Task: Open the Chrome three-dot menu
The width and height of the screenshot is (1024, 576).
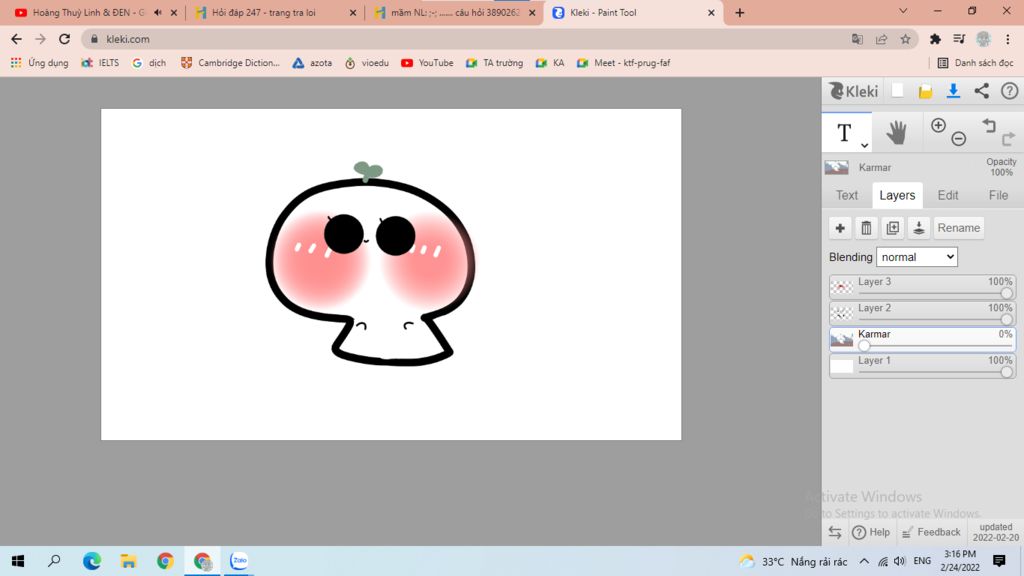Action: pyautogui.click(x=1008, y=39)
